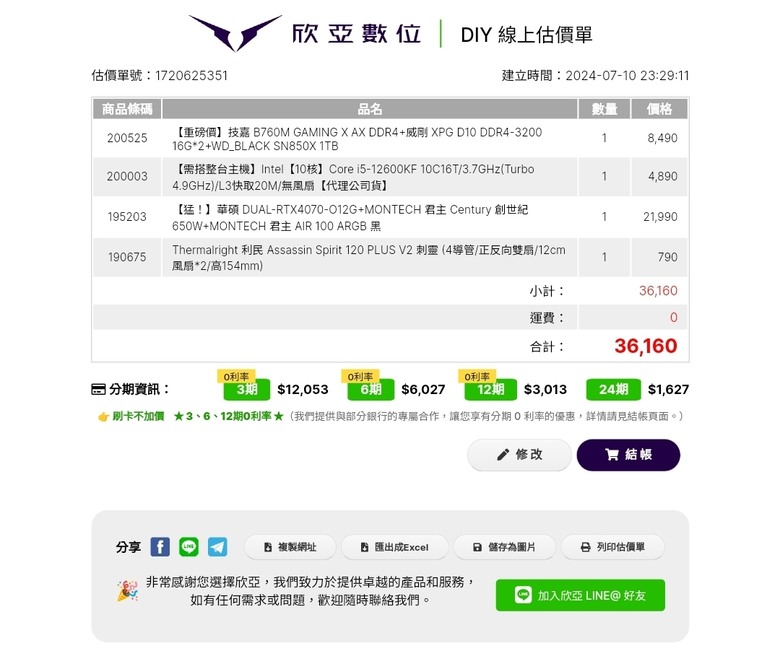This screenshot has width=780, height=651.
Task: Print the quote with 列印估價單
Action: click(x=613, y=547)
